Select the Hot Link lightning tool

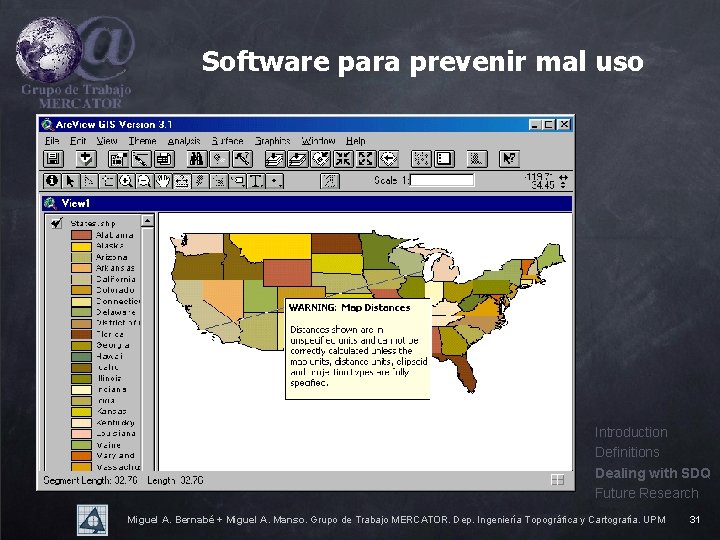click(x=200, y=181)
